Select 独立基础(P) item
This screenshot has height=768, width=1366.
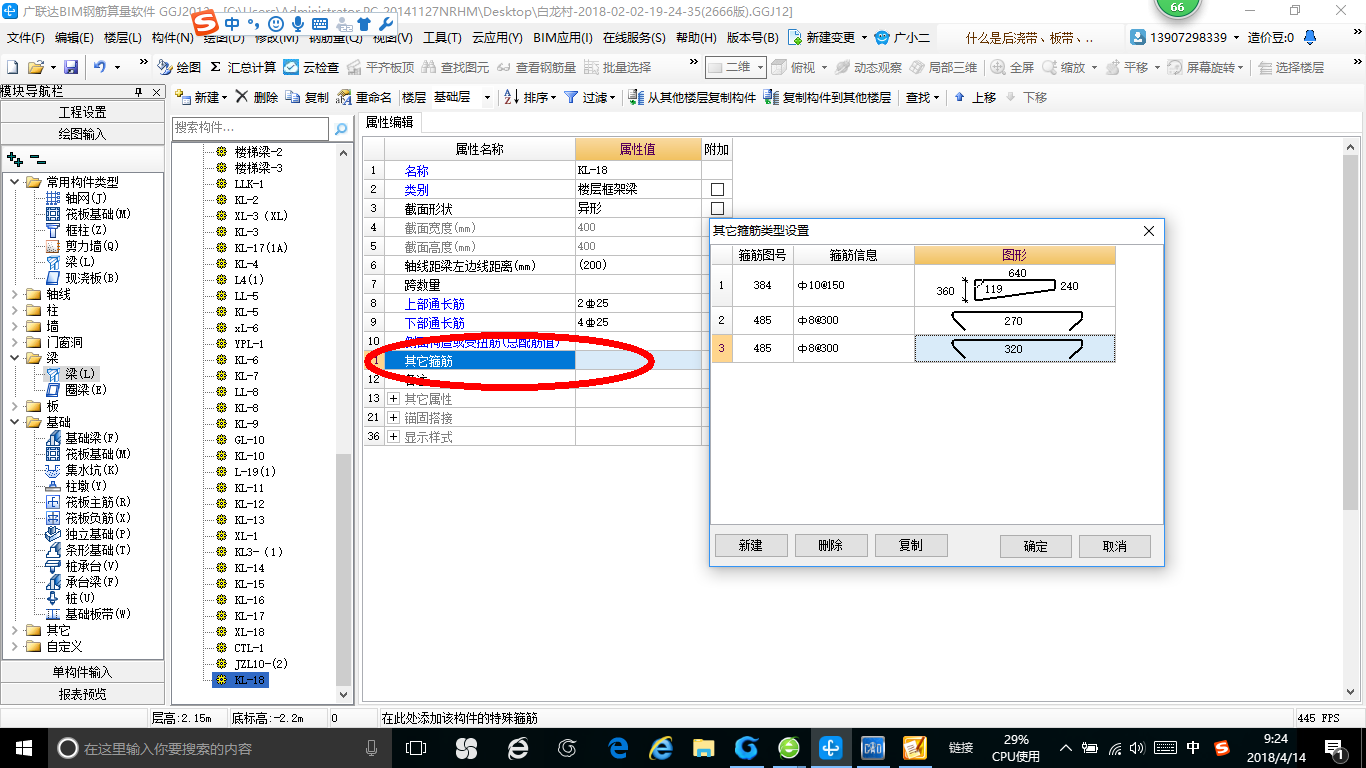(88, 534)
